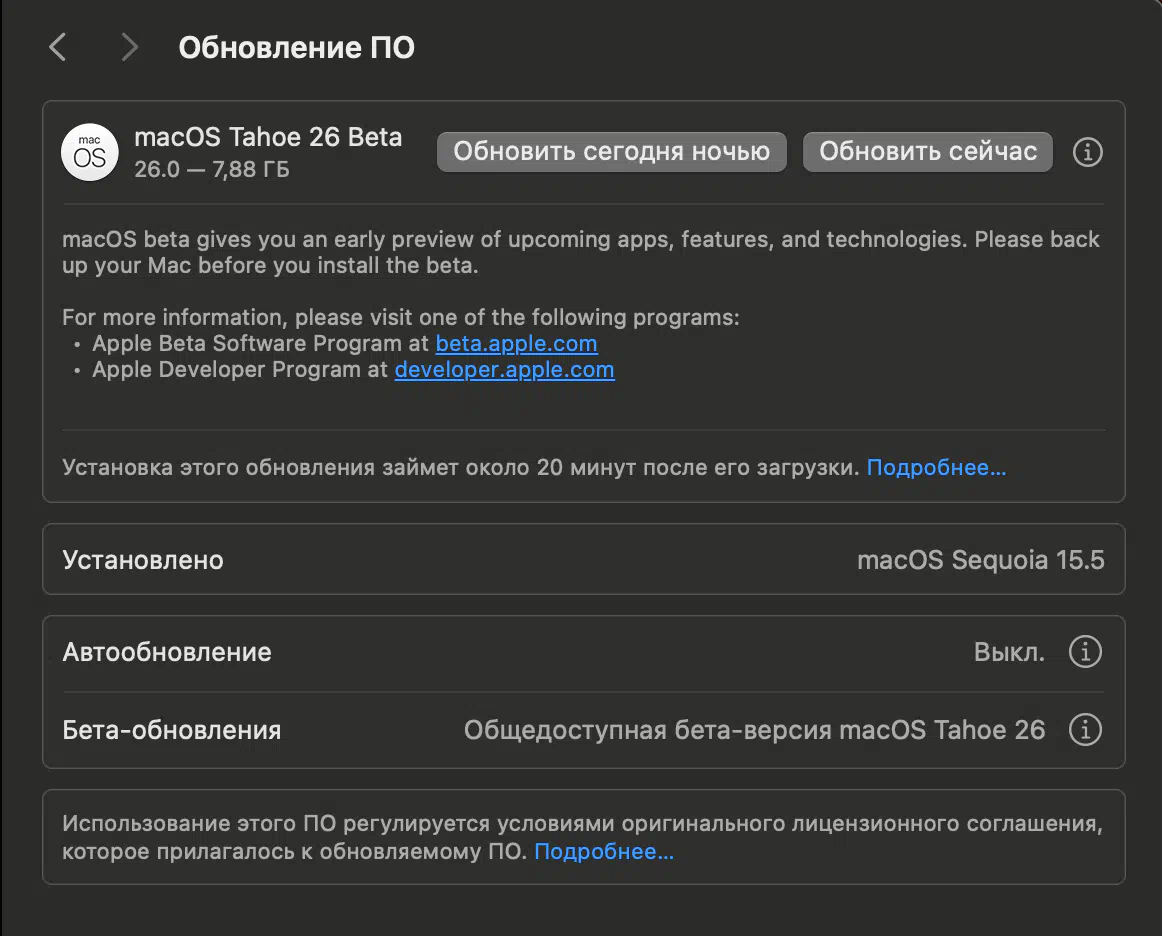Viewport: 1162px width, 936px height.
Task: Click the macOS Sequoia 15.5 value
Action: (x=980, y=560)
